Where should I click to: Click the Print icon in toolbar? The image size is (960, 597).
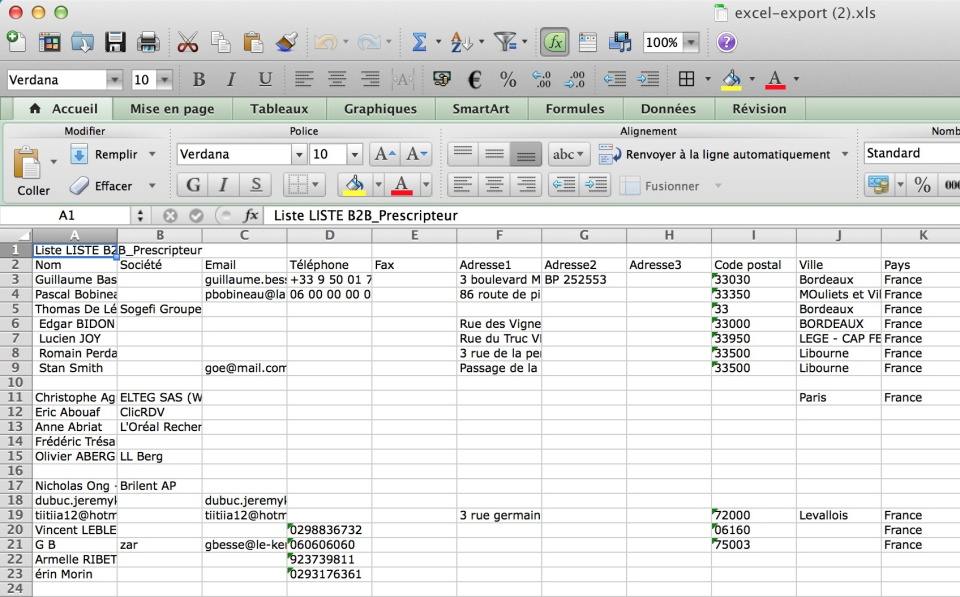[x=148, y=42]
